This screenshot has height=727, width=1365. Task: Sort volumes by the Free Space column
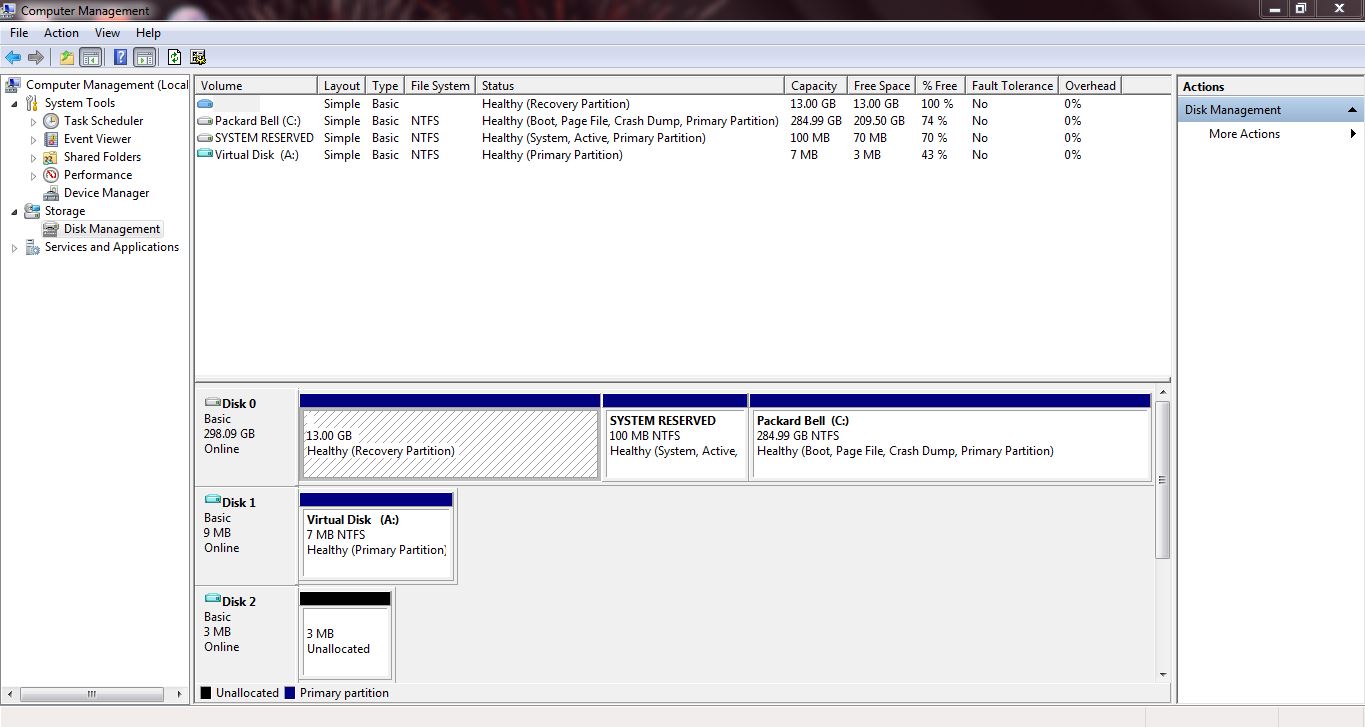(x=881, y=86)
